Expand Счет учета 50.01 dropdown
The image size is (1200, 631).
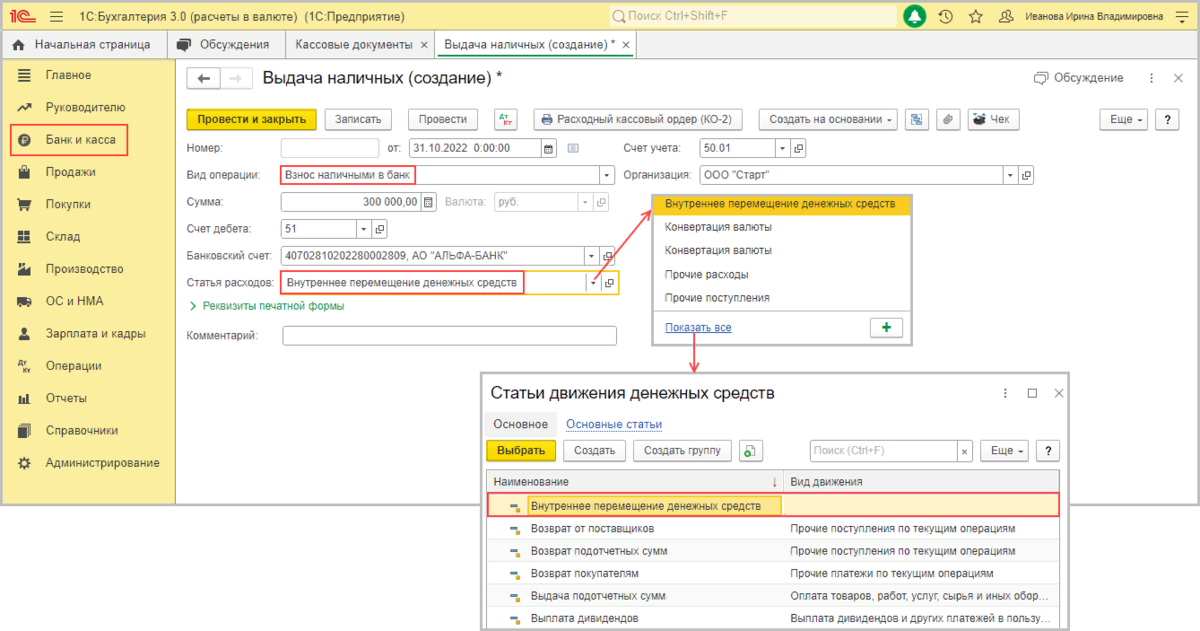(781, 148)
